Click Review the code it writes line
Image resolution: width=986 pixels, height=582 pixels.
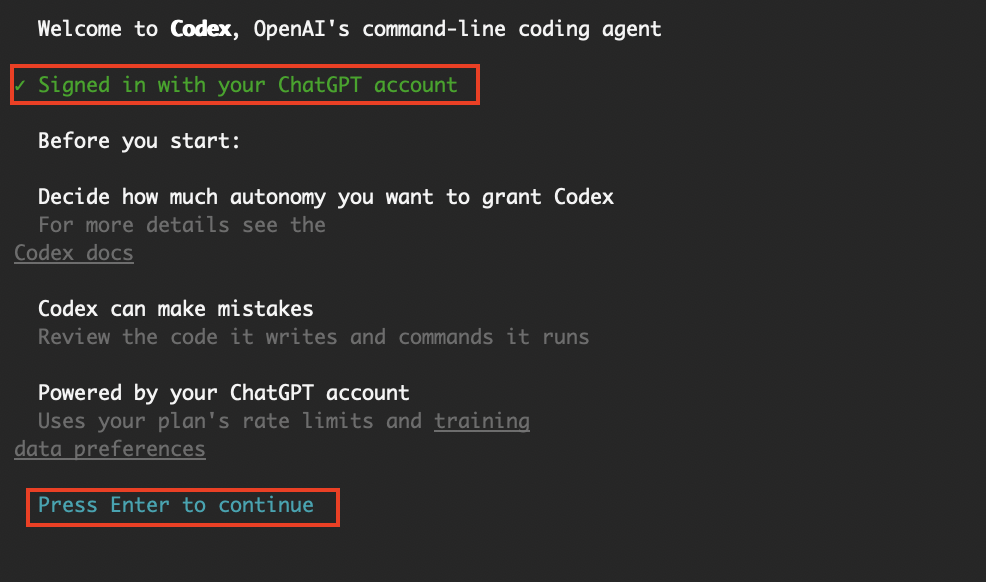tap(313, 337)
